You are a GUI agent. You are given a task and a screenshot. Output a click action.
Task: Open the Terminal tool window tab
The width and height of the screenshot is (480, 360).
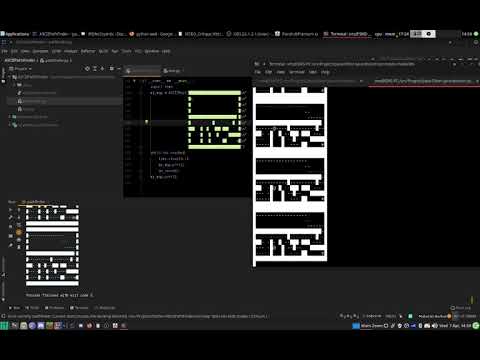[x=79, y=308]
